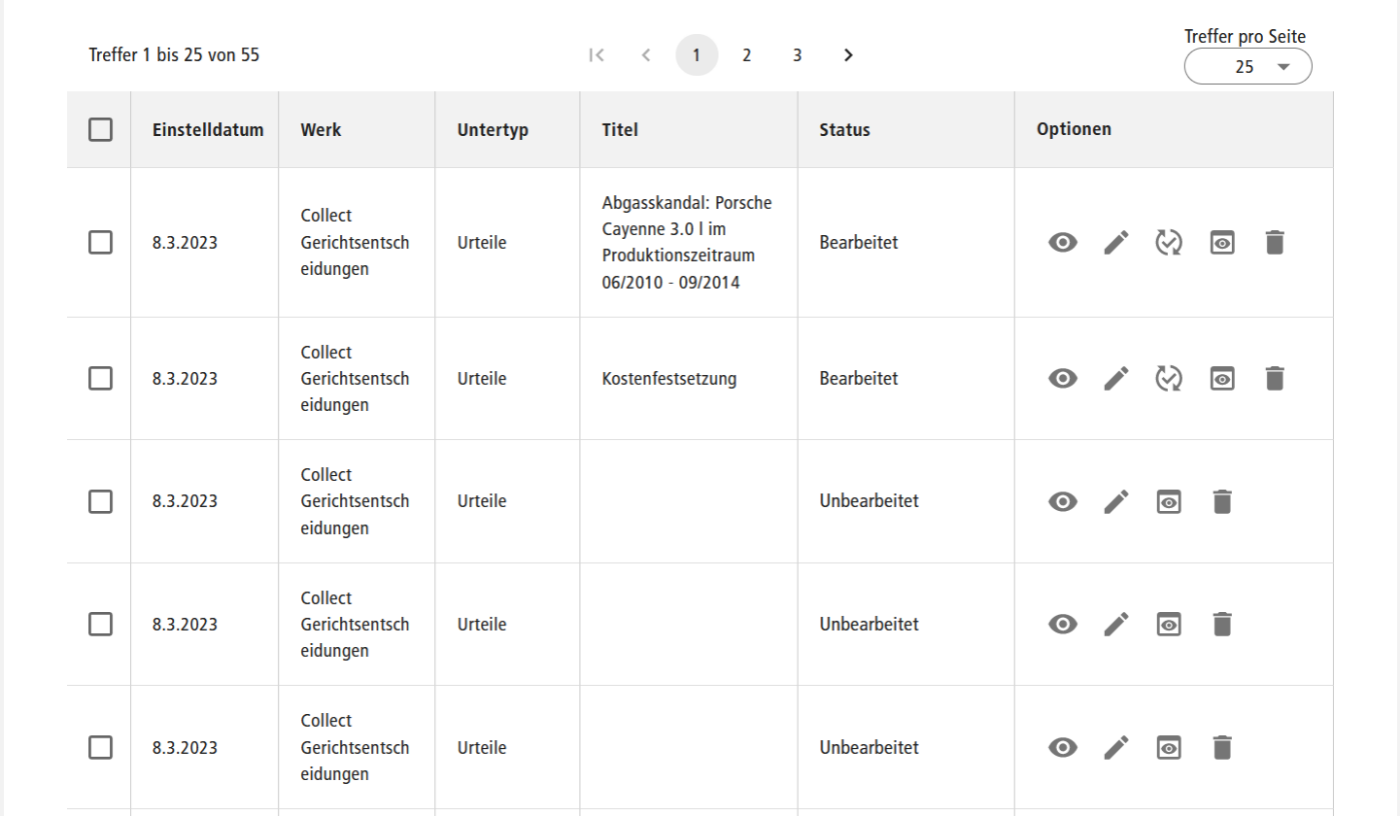Image resolution: width=1400 pixels, height=816 pixels.
Task: Open the eye preview icon for the Abgasskandal entry
Action: click(1063, 241)
